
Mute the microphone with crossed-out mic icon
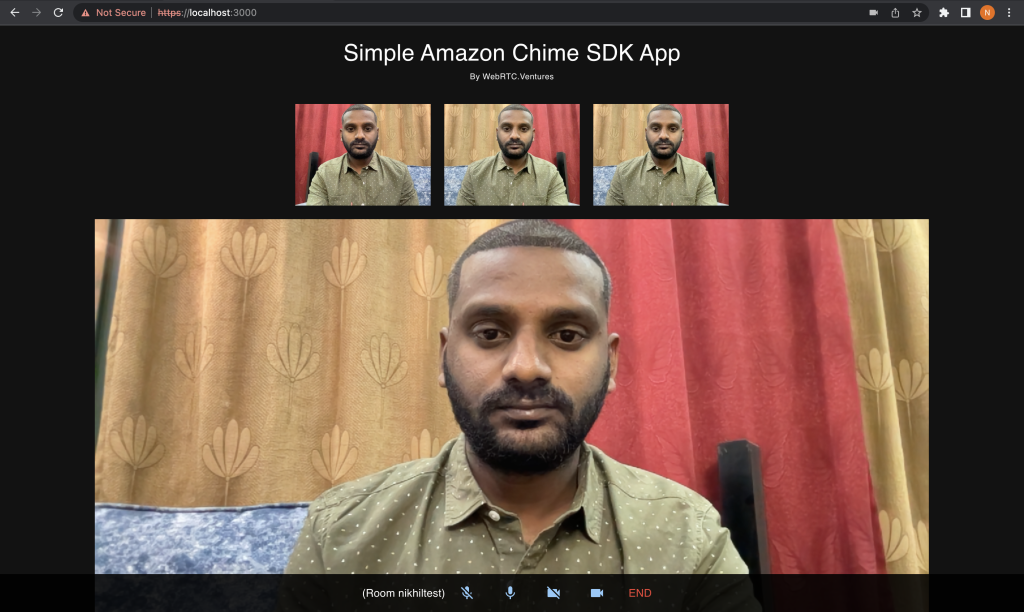[467, 593]
